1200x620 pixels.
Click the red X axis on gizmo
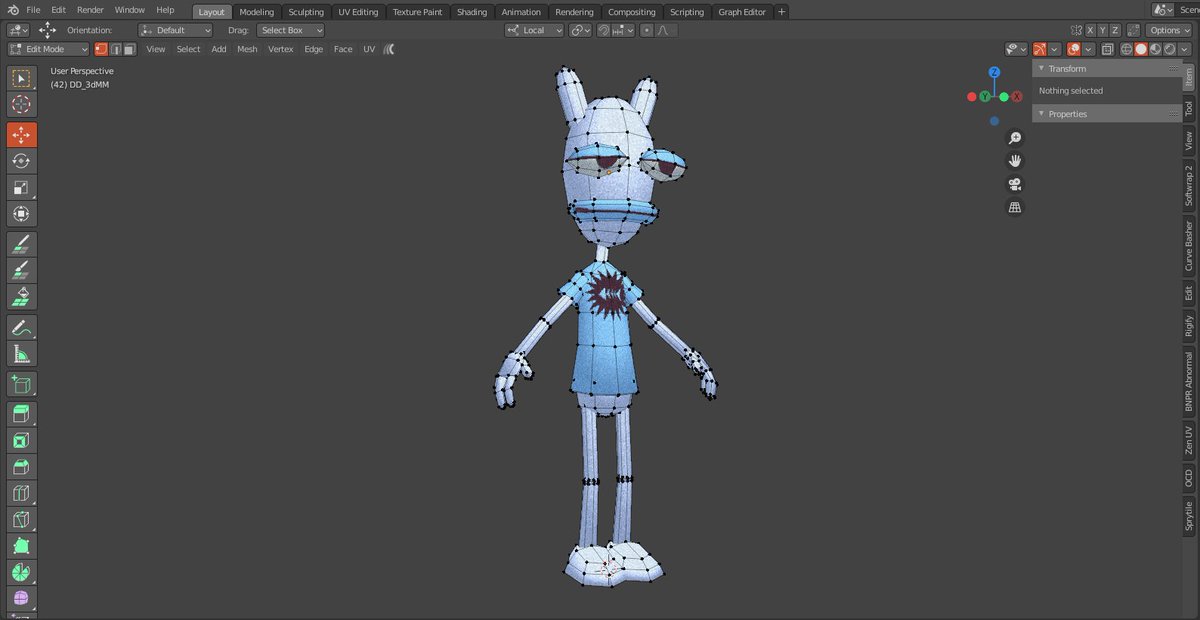tap(1017, 97)
